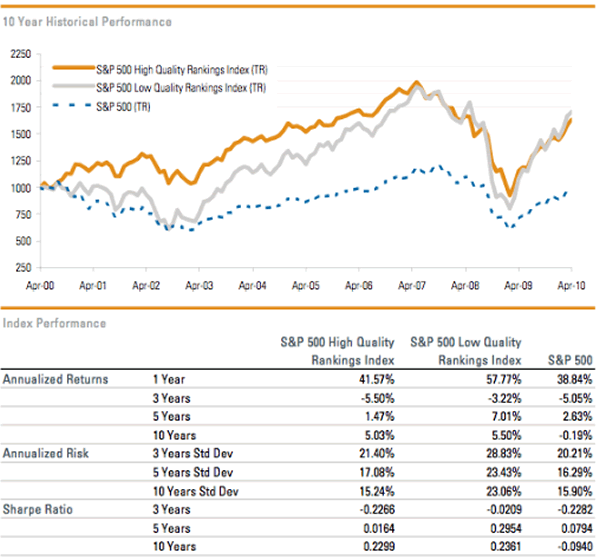Click the "S&P 500" table column header
This screenshot has height=560, width=600.
[x=570, y=358]
